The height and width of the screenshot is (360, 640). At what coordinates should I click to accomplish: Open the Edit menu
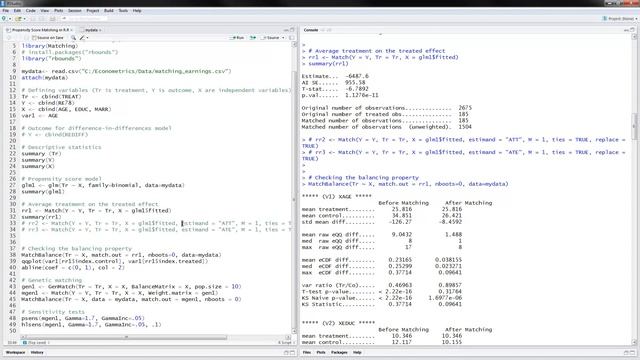(17, 11)
